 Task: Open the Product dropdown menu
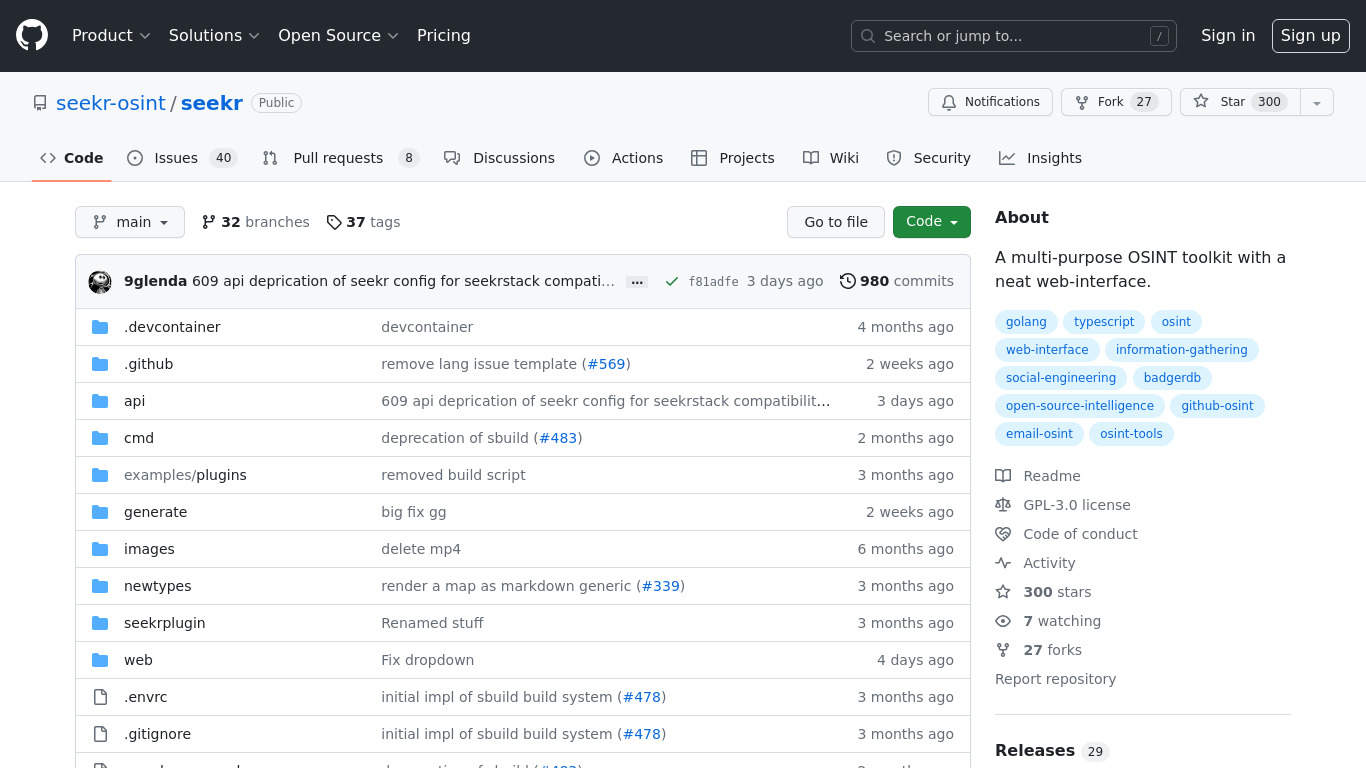coord(111,35)
